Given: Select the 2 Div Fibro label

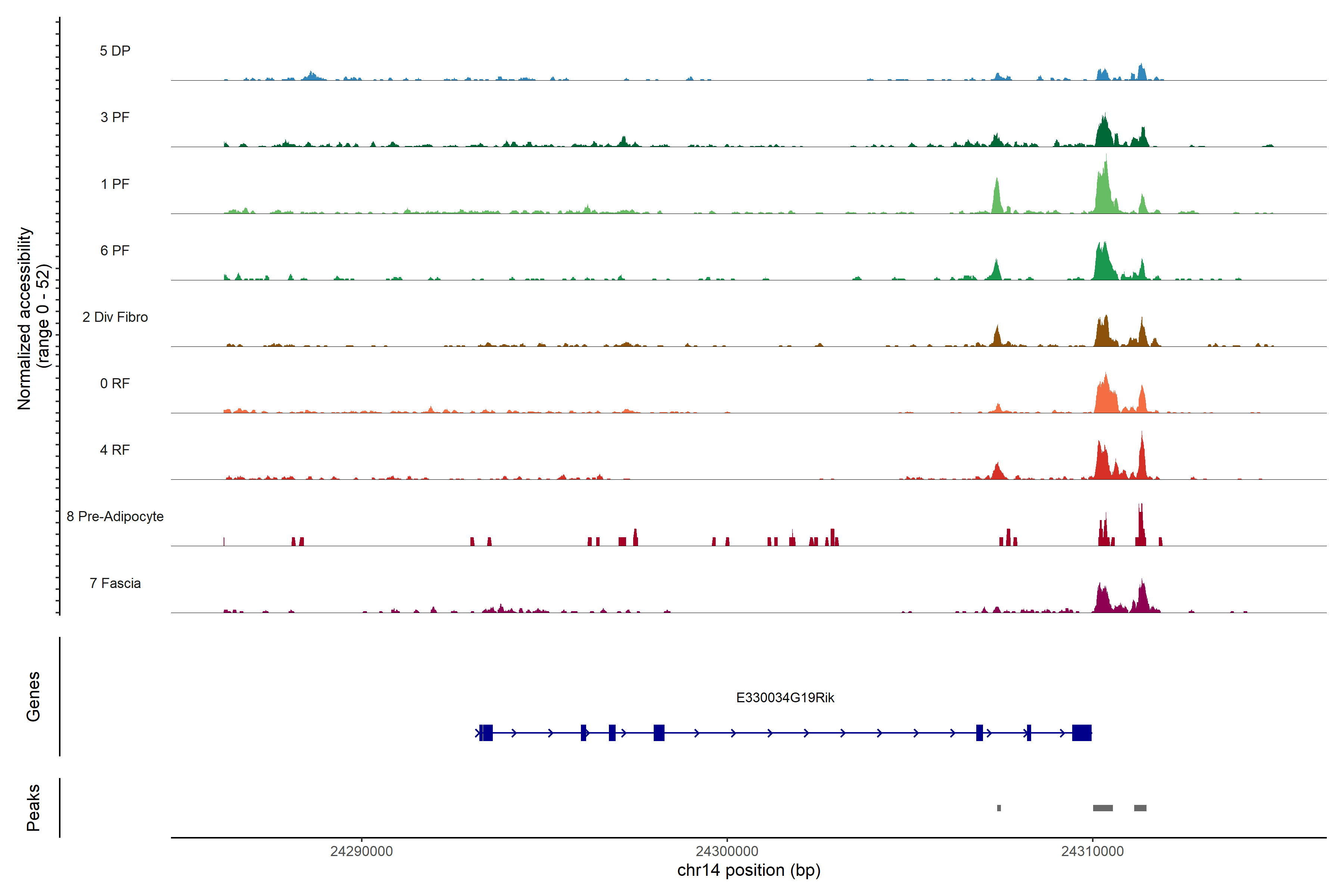Looking at the screenshot, I should click(115, 317).
